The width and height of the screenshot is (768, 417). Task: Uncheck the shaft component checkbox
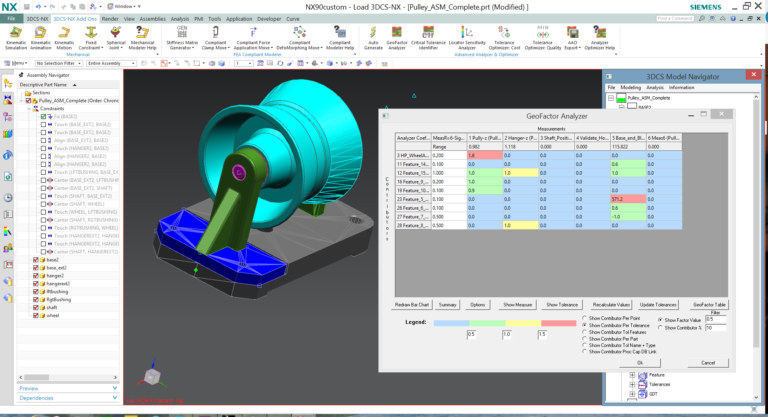click(x=35, y=308)
